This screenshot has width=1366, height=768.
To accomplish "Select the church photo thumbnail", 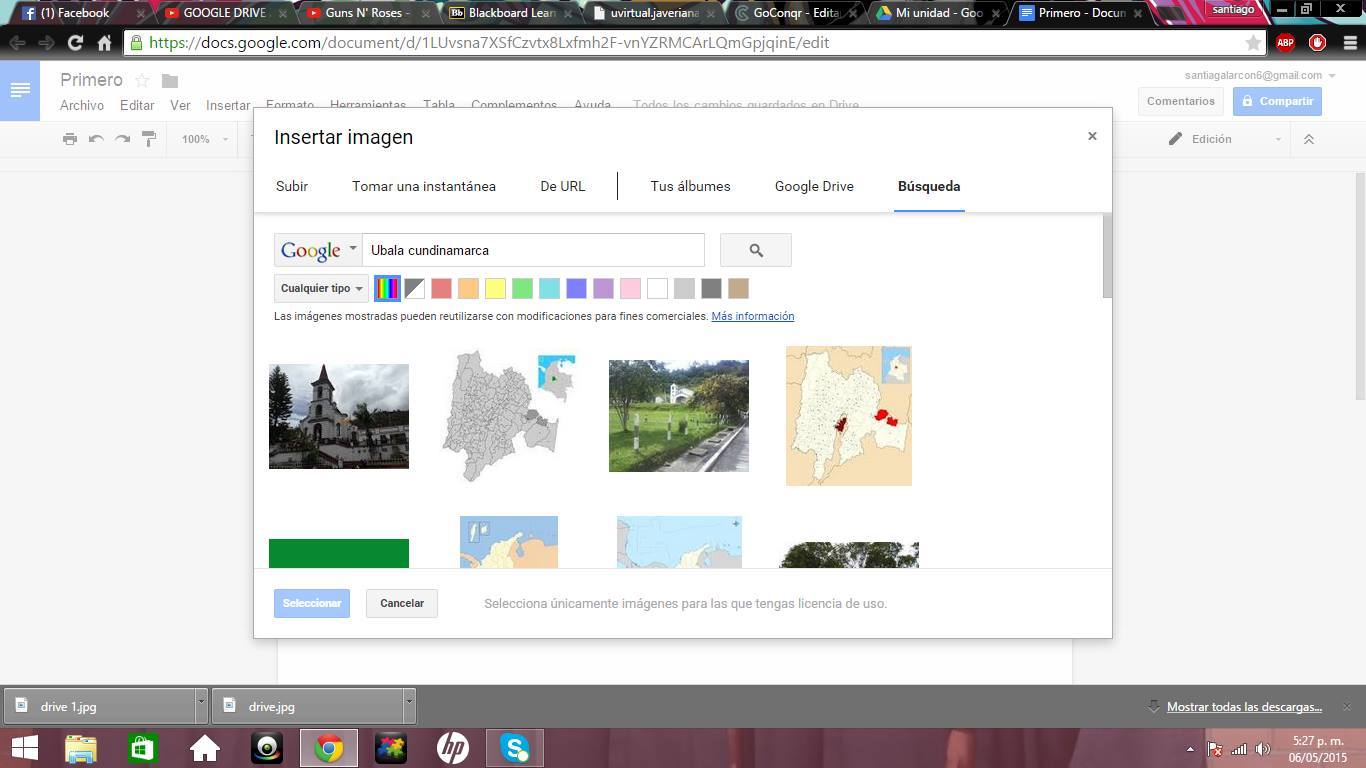I will (x=339, y=416).
